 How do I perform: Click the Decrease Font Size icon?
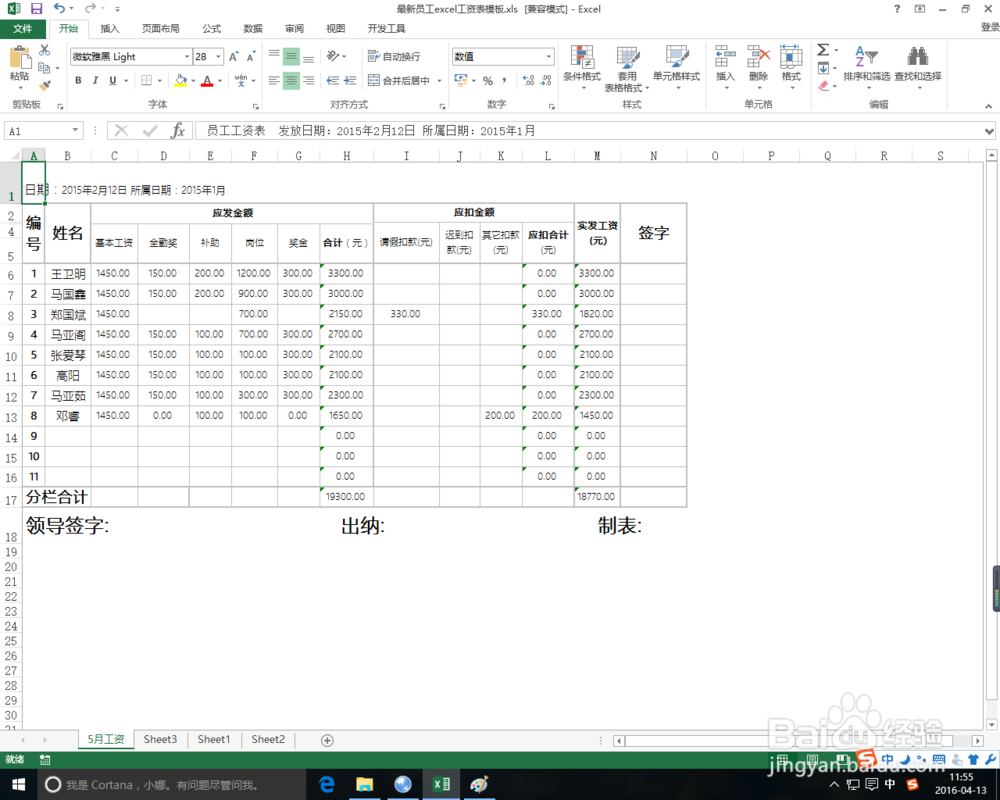pos(251,57)
